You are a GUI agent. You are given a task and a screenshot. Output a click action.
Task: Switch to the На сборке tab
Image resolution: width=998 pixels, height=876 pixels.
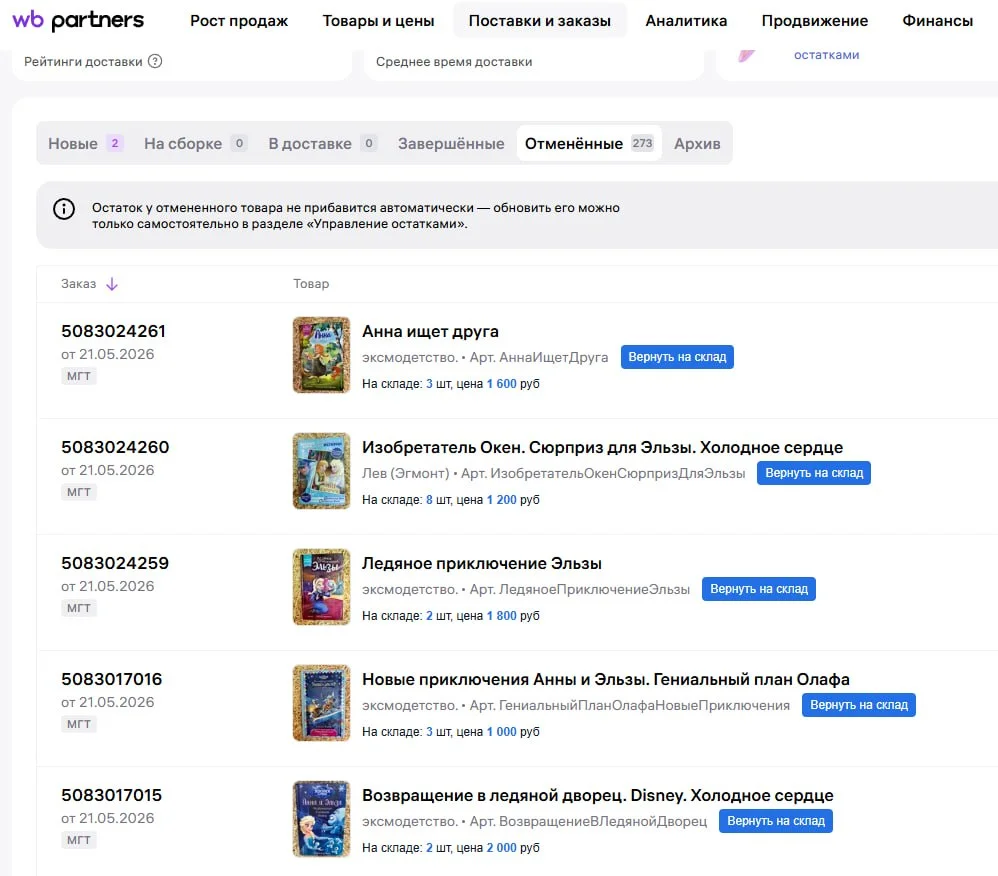pyautogui.click(x=195, y=143)
